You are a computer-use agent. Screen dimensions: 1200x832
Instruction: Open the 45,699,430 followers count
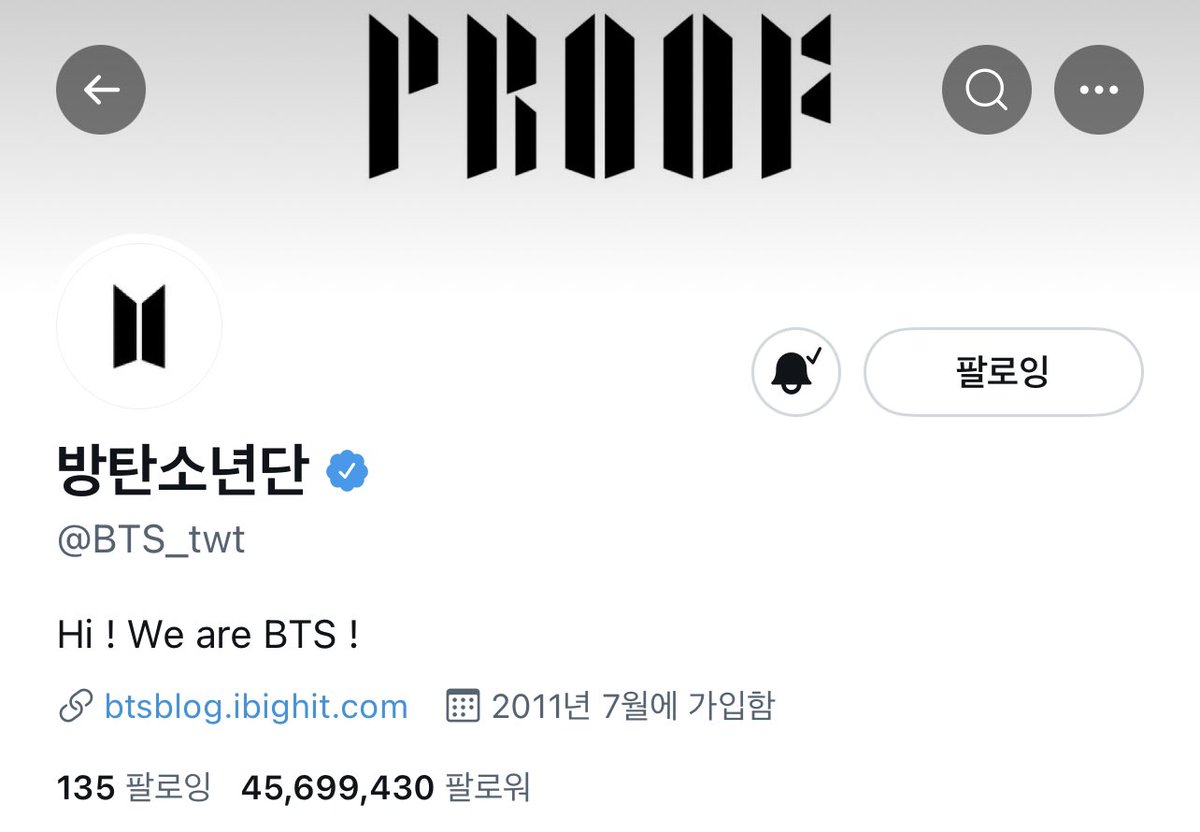pos(338,788)
